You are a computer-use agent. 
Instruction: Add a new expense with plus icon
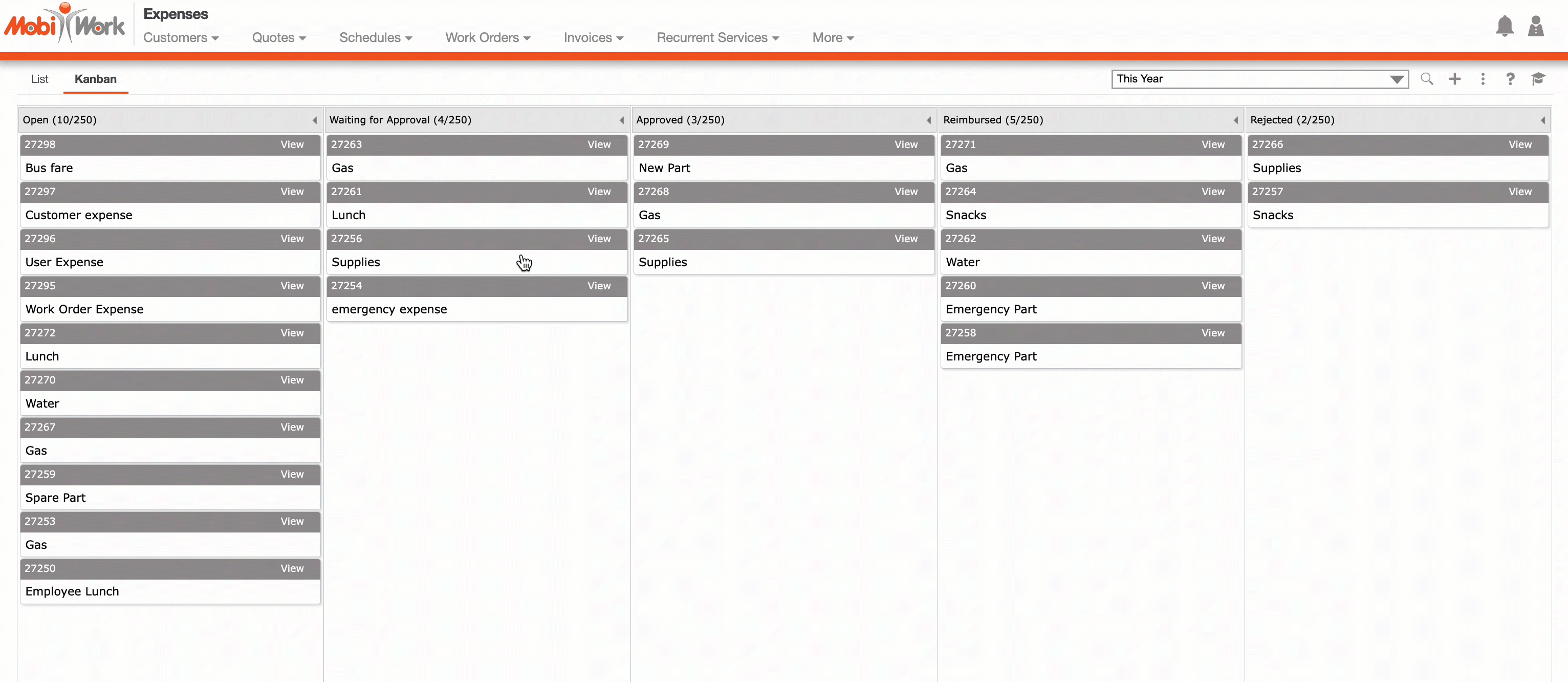click(1454, 79)
